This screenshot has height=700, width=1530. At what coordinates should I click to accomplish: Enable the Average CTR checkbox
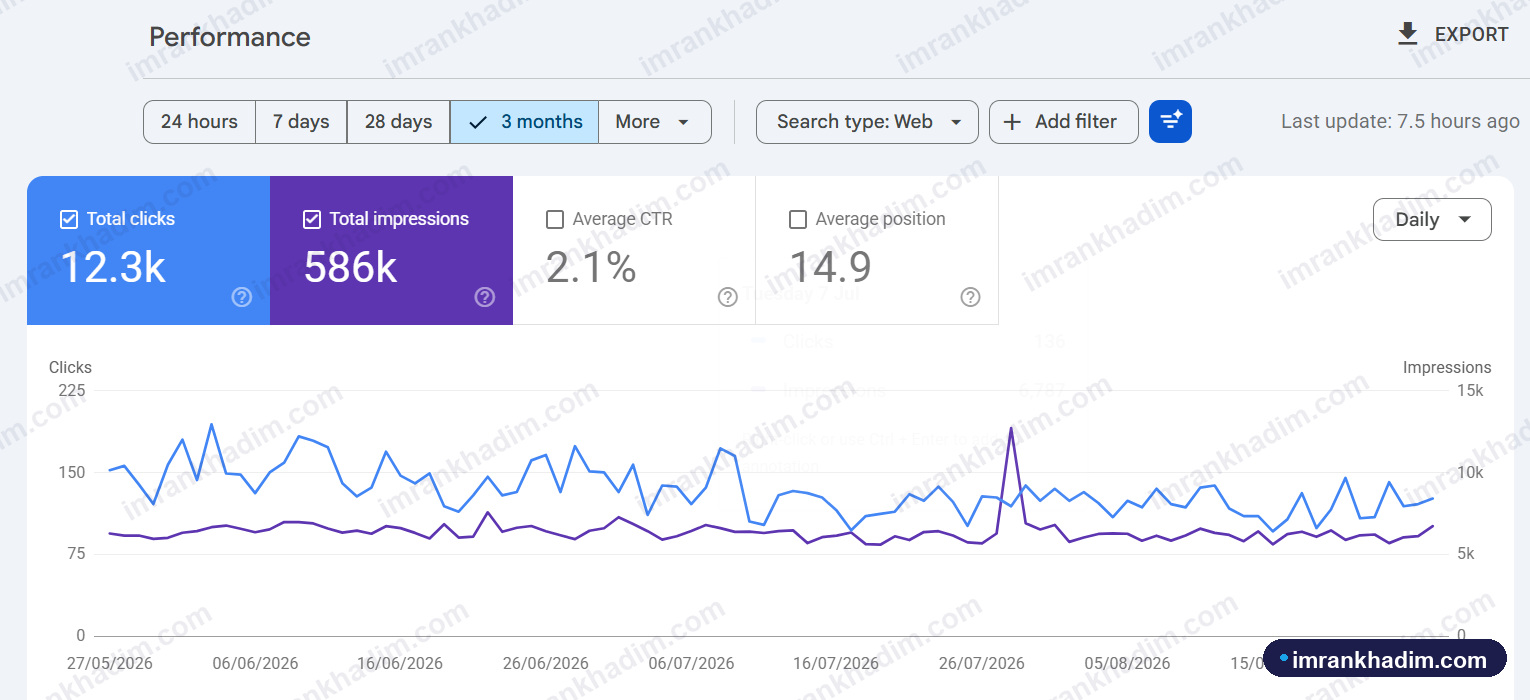pos(555,219)
